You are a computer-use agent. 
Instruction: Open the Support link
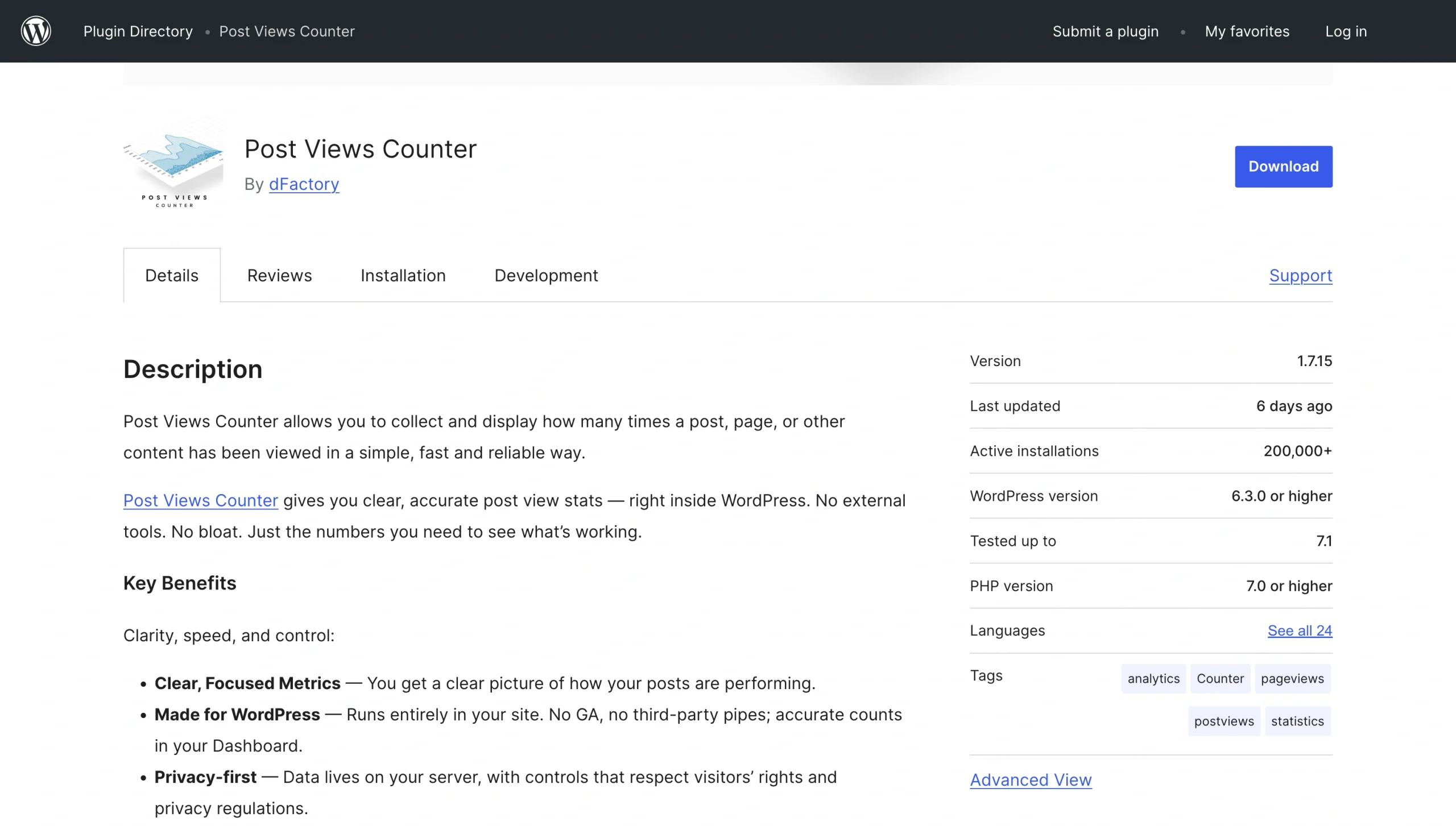pyautogui.click(x=1300, y=275)
